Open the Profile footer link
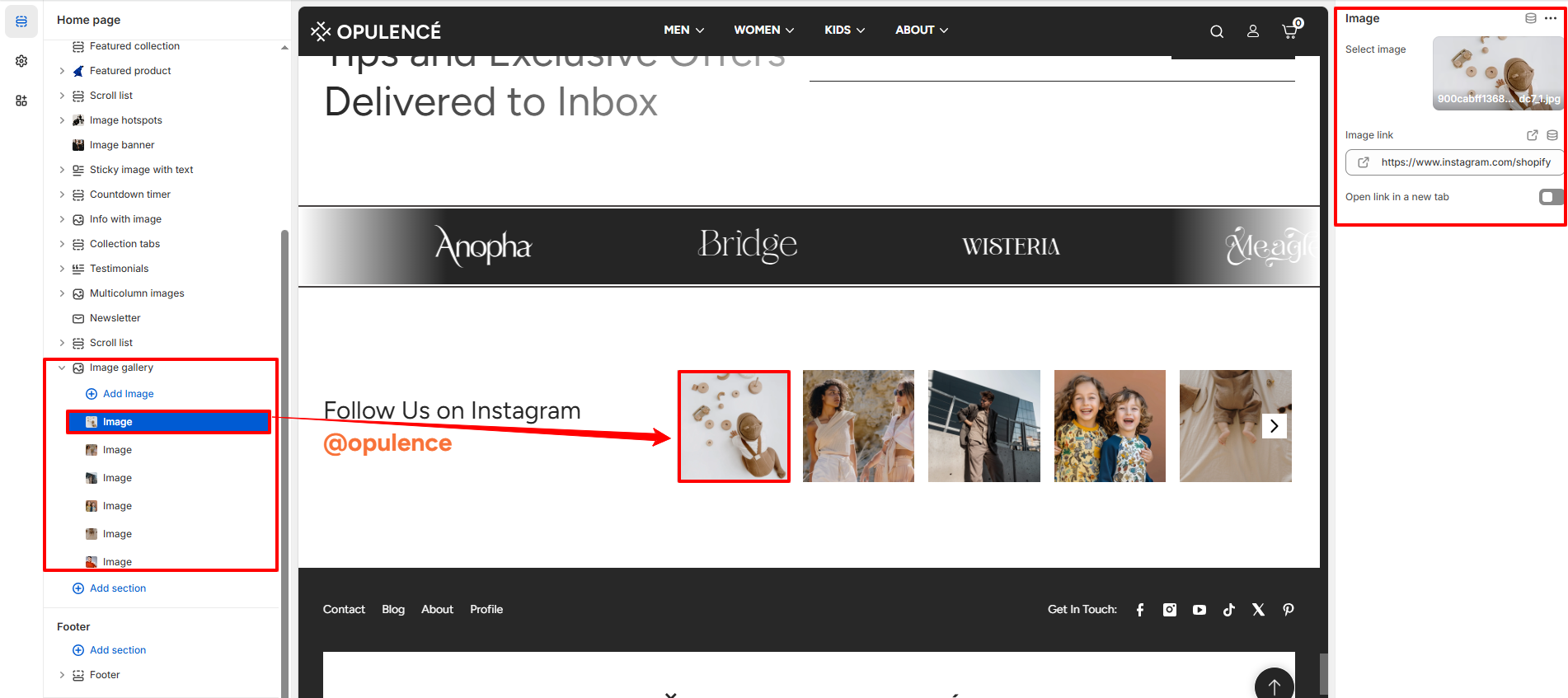 [x=486, y=610]
